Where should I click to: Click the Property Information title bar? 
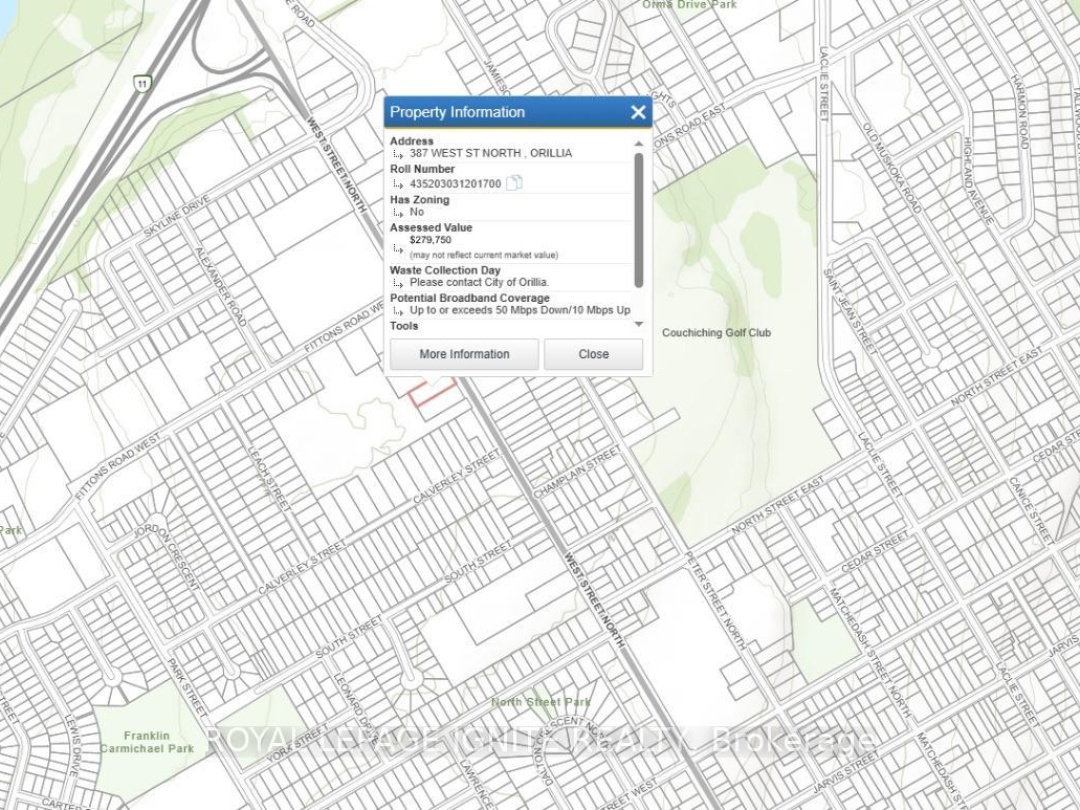click(500, 112)
